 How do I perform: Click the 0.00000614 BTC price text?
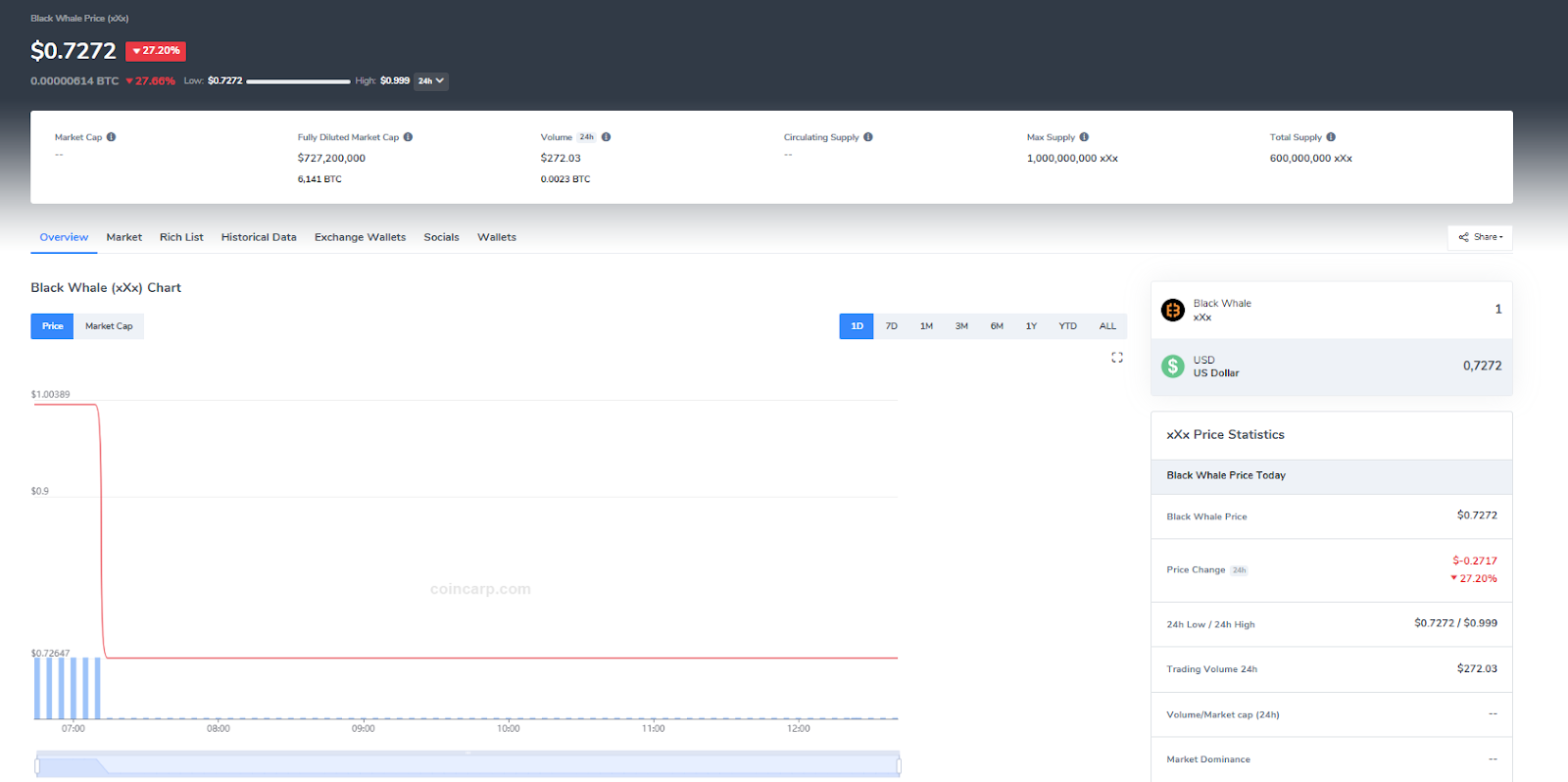[74, 81]
